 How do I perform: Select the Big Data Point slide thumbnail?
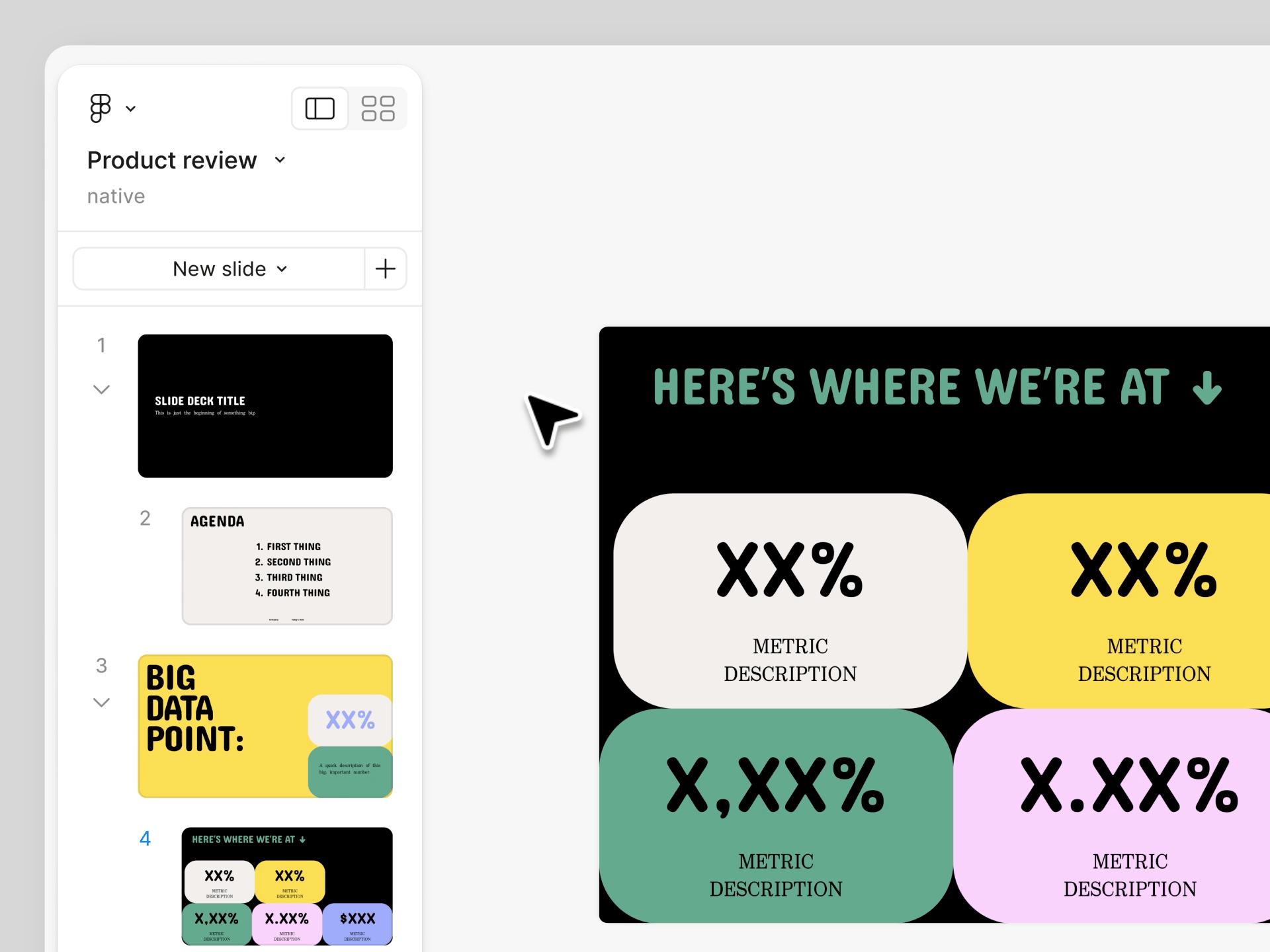coord(265,725)
